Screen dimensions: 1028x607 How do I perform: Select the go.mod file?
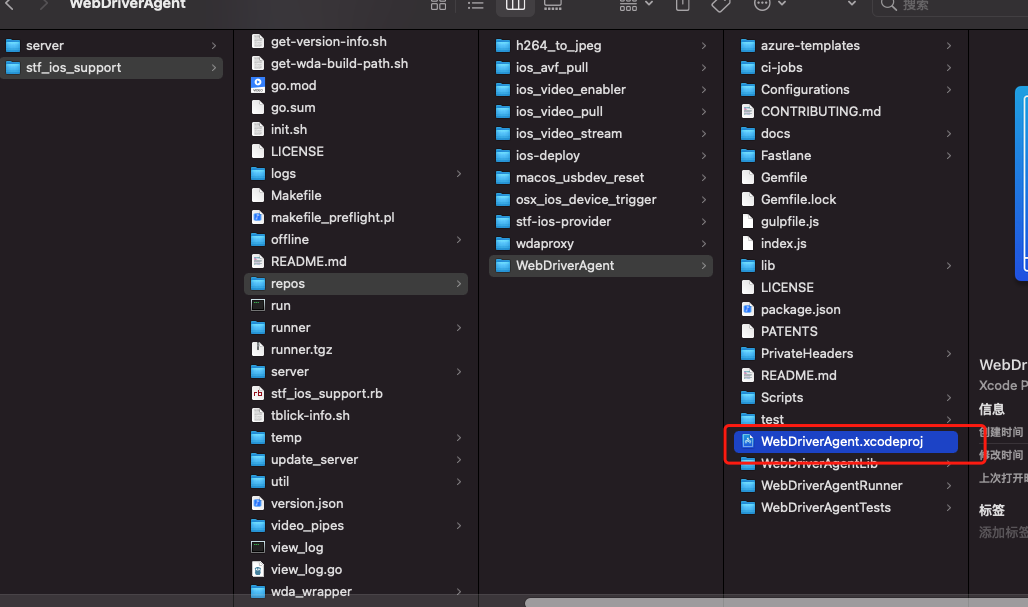coord(293,85)
